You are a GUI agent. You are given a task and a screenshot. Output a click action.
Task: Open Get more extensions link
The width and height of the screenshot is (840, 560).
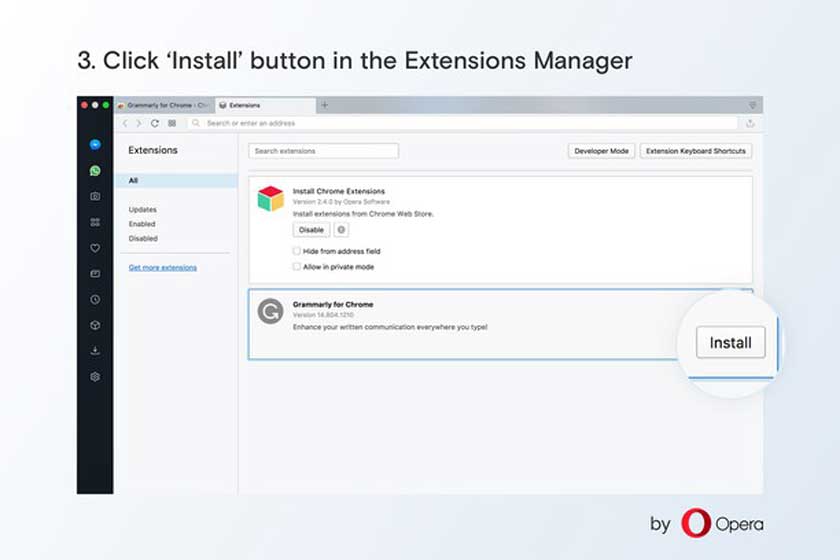(x=163, y=267)
